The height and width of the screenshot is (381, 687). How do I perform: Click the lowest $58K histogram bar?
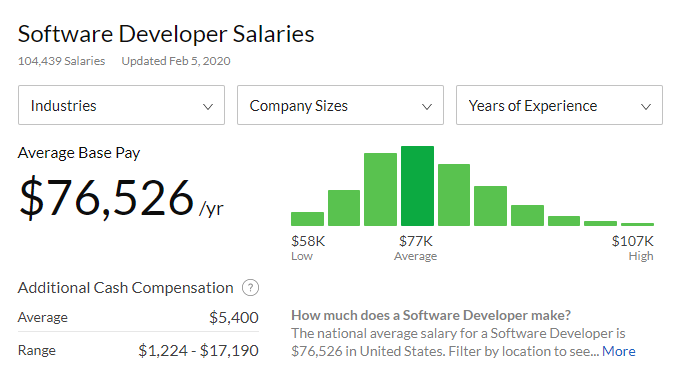[x=308, y=219]
